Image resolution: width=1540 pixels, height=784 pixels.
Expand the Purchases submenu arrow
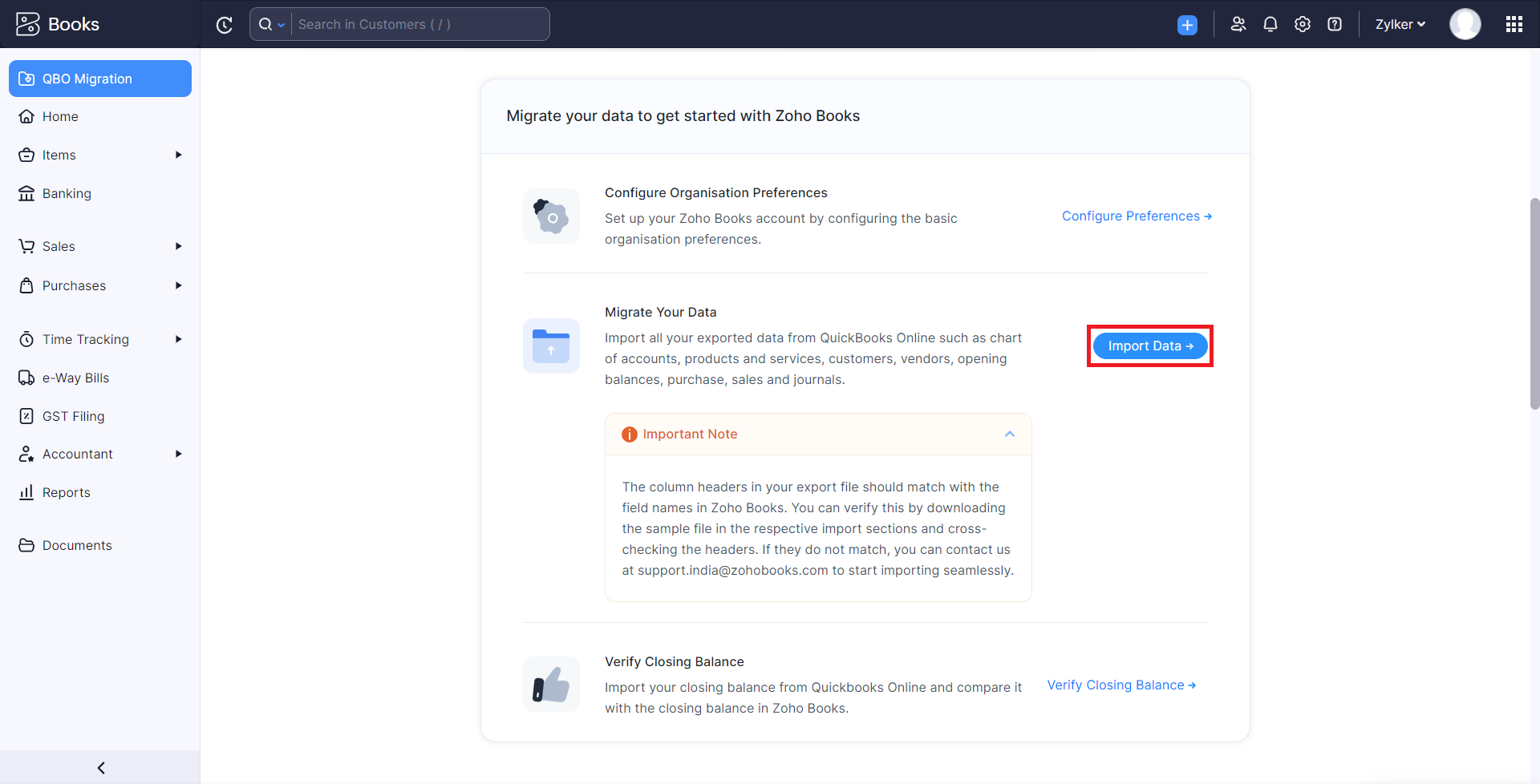[x=179, y=285]
